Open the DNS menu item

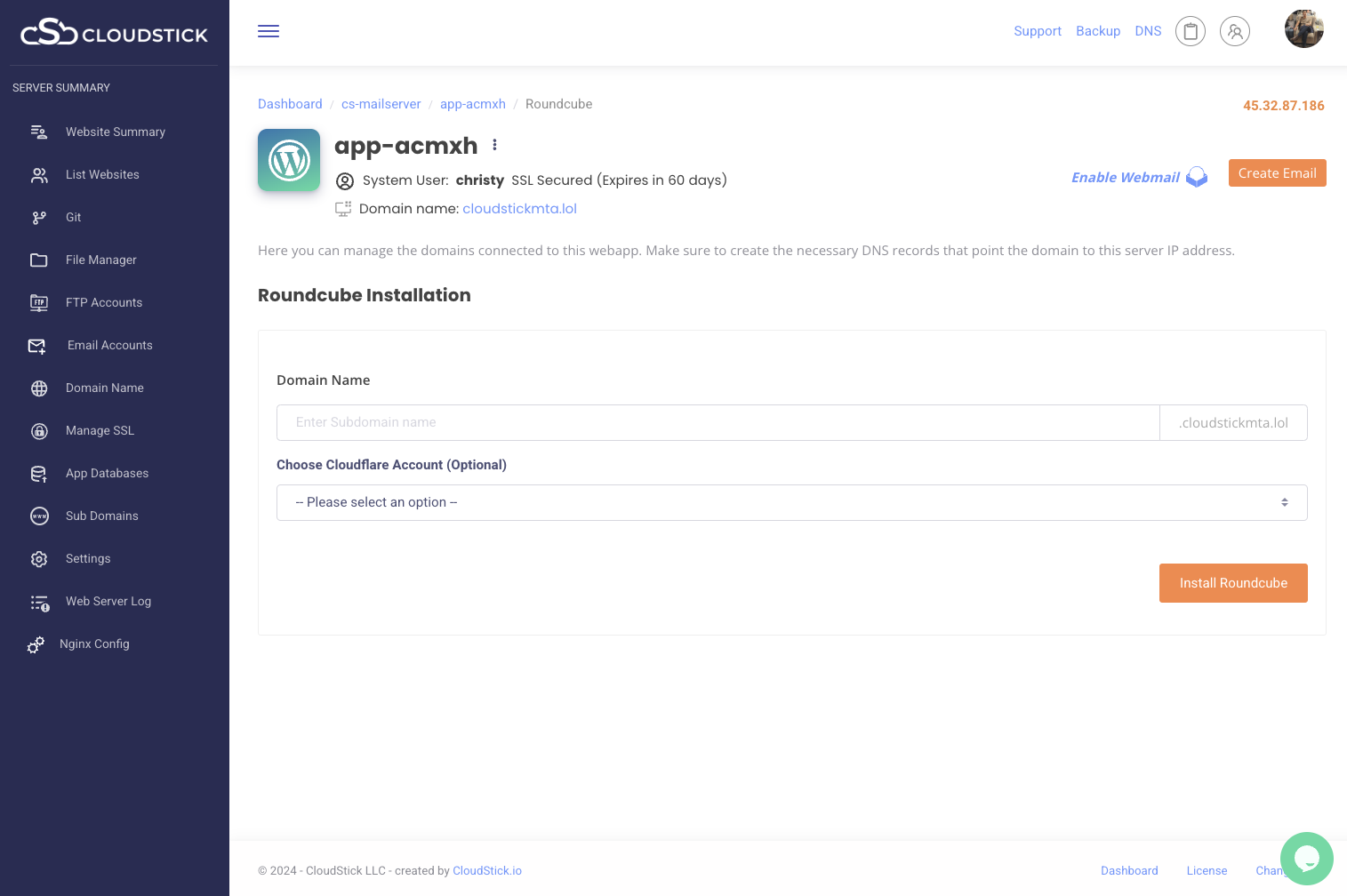pyautogui.click(x=1147, y=30)
